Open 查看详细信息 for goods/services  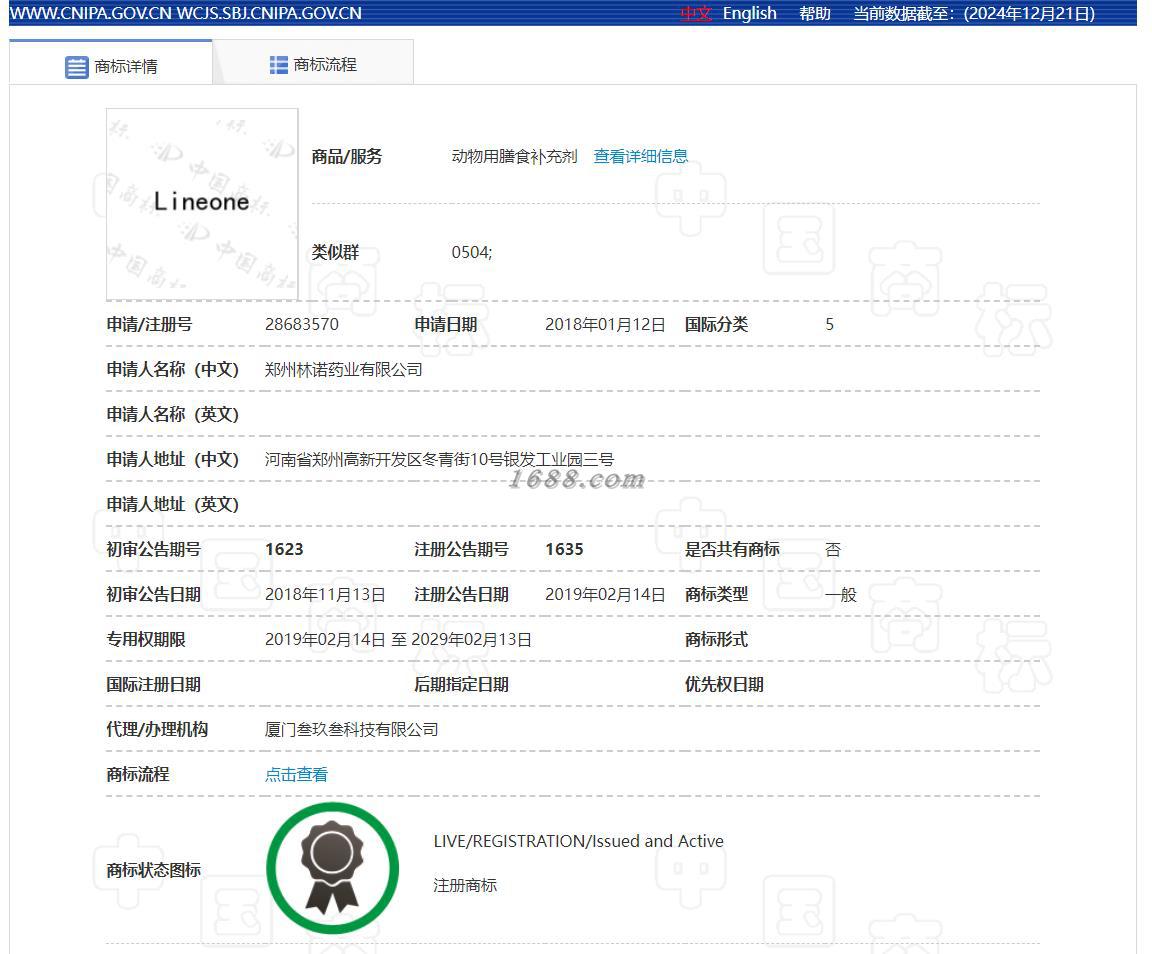[x=641, y=156]
